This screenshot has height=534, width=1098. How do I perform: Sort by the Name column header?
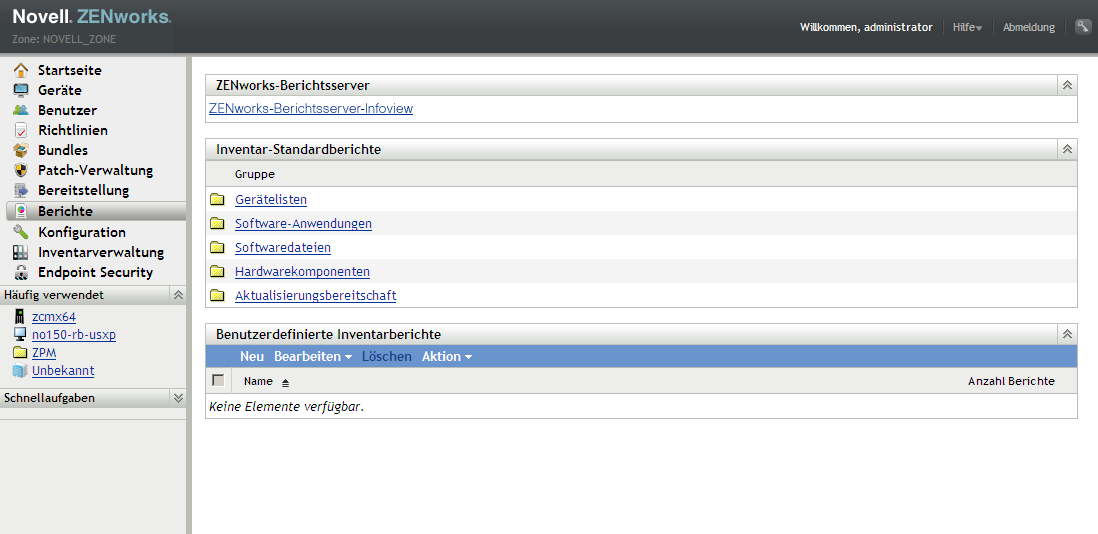point(258,381)
